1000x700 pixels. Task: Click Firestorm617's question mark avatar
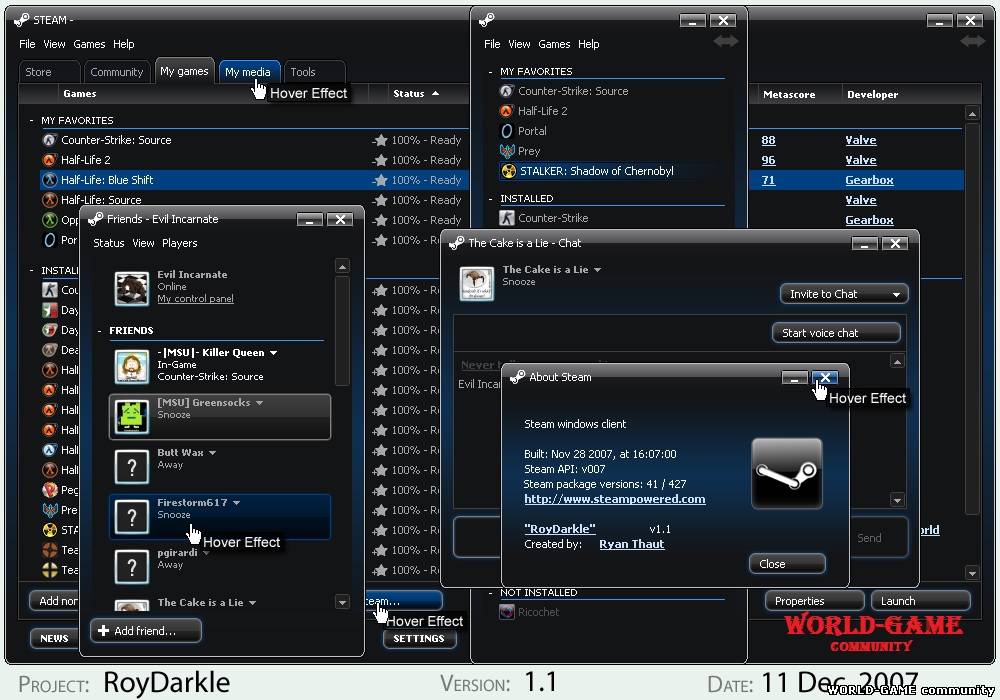tap(132, 516)
